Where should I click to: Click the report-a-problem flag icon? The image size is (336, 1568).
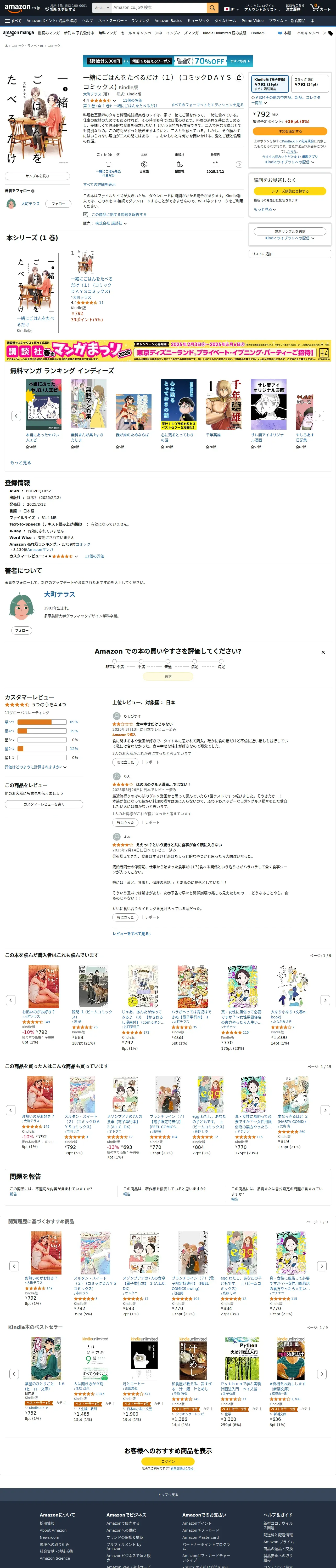[86, 214]
